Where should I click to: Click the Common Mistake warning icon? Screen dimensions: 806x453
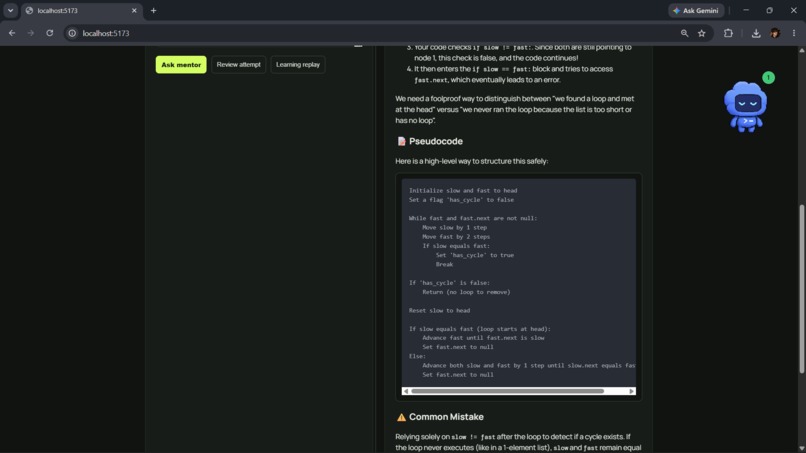[401, 417]
